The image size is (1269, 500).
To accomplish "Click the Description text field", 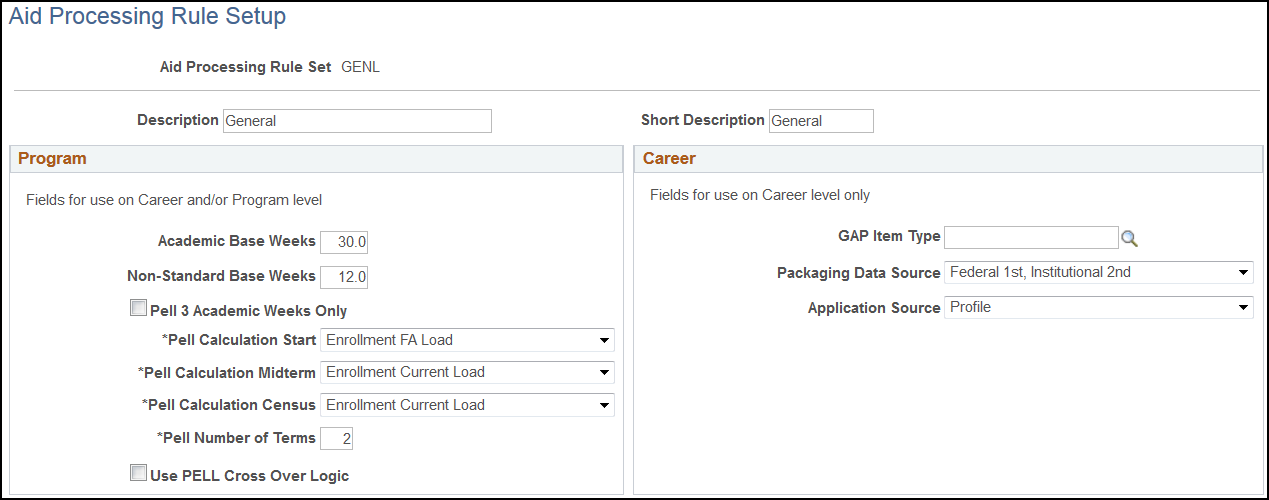I will [x=357, y=121].
